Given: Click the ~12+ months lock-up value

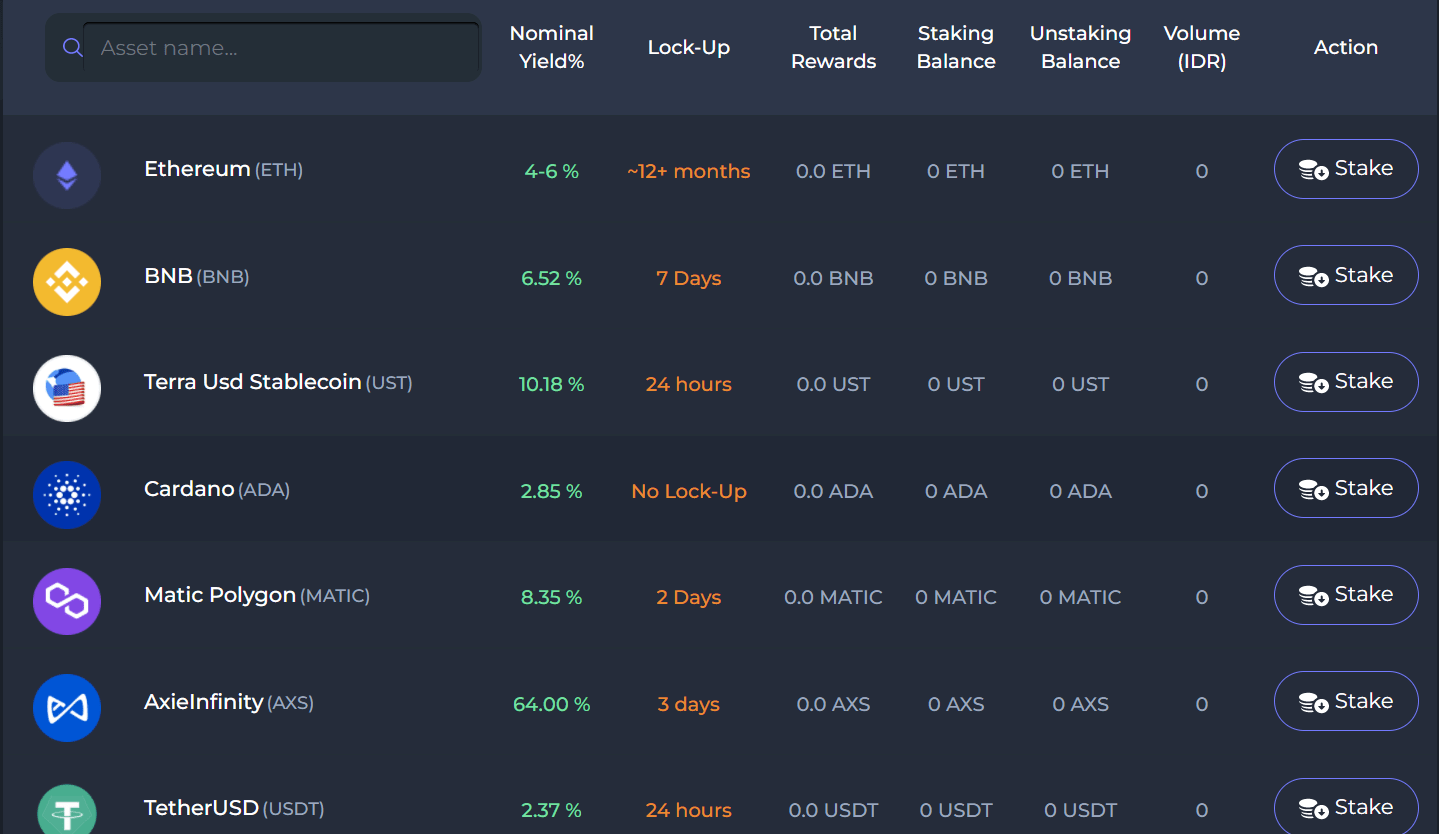Looking at the screenshot, I should point(689,171).
